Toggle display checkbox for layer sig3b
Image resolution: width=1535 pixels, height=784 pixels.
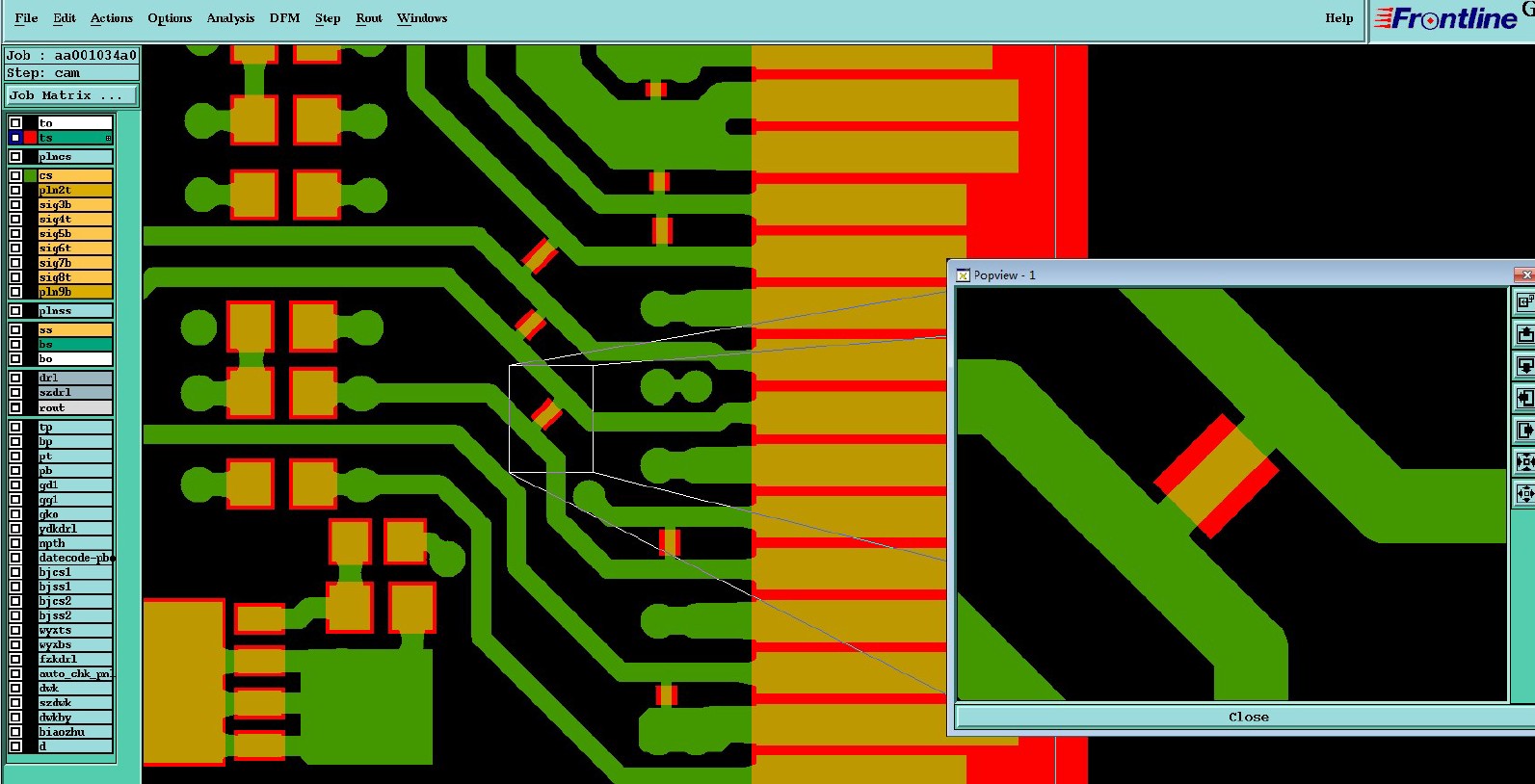coord(15,204)
